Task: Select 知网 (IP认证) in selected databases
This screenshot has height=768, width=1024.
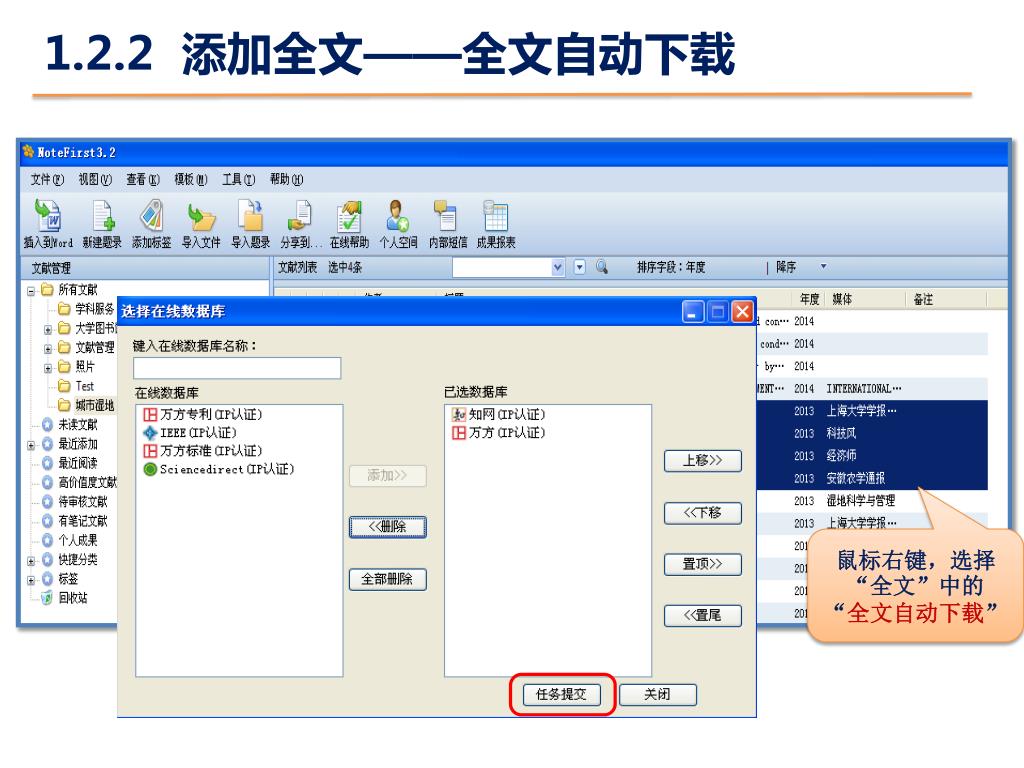Action: (498, 414)
